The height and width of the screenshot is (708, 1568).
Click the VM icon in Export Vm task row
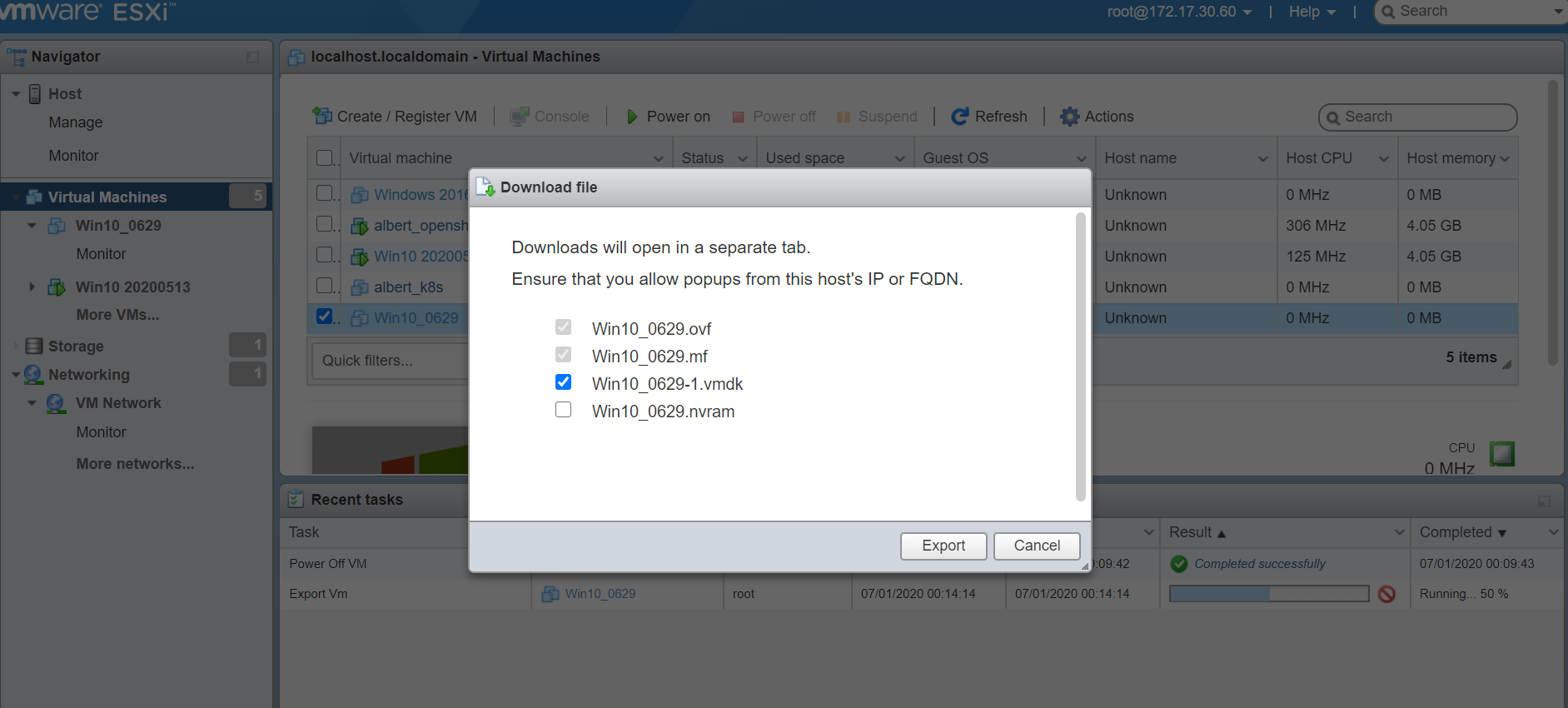550,594
